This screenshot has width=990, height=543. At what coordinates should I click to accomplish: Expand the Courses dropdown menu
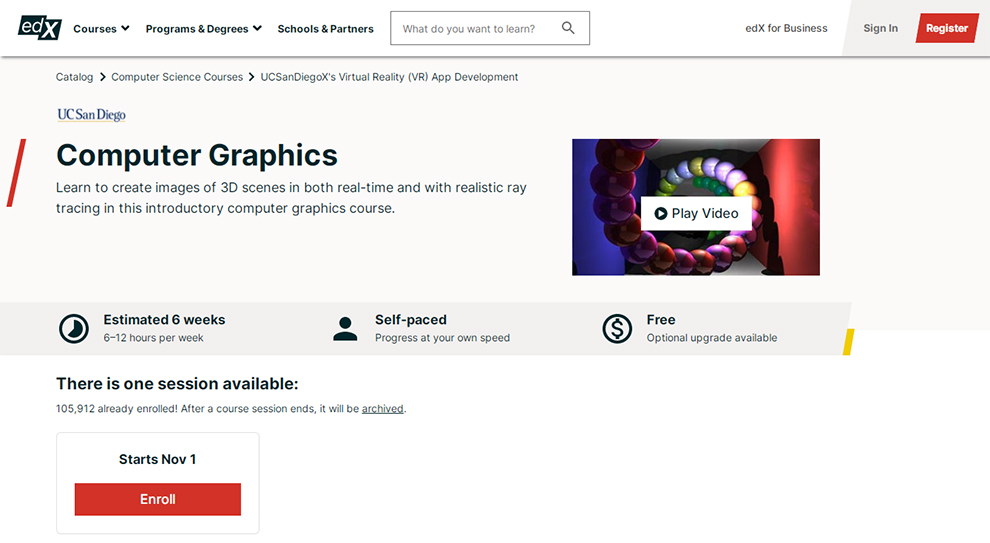101,28
